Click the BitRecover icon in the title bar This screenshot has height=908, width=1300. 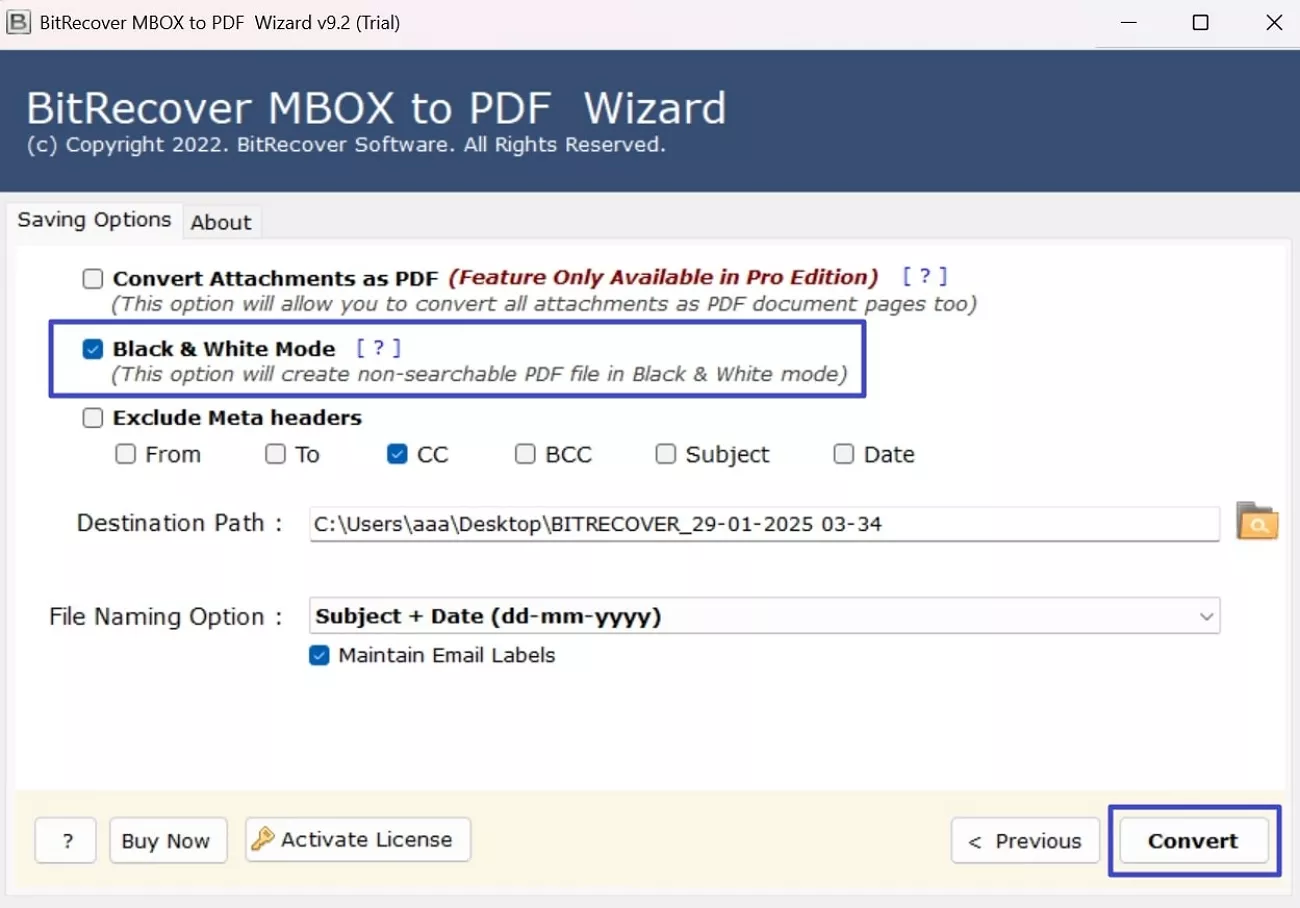pyautogui.click(x=18, y=21)
